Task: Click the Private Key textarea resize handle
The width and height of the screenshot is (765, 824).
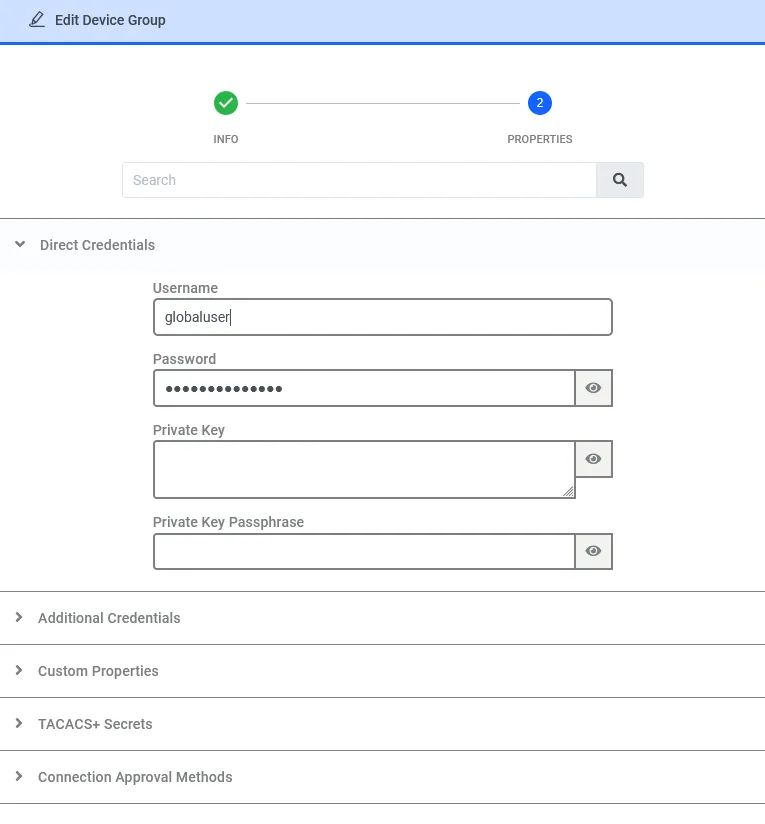Action: click(x=568, y=491)
